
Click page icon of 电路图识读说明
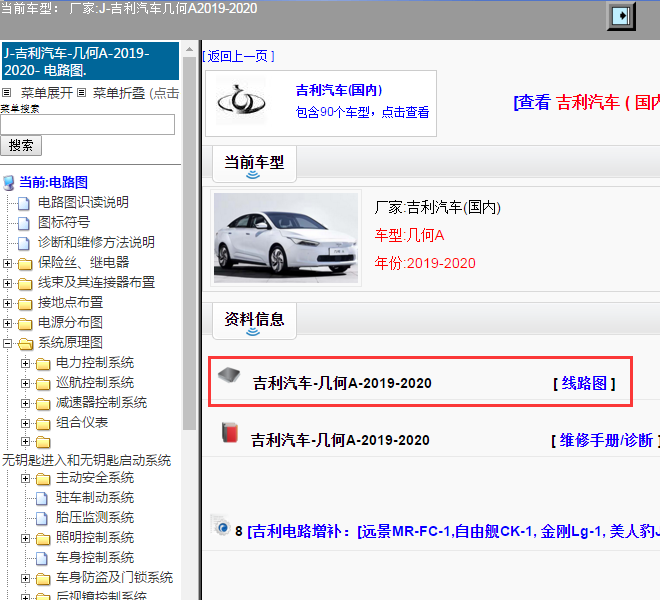pos(24,203)
